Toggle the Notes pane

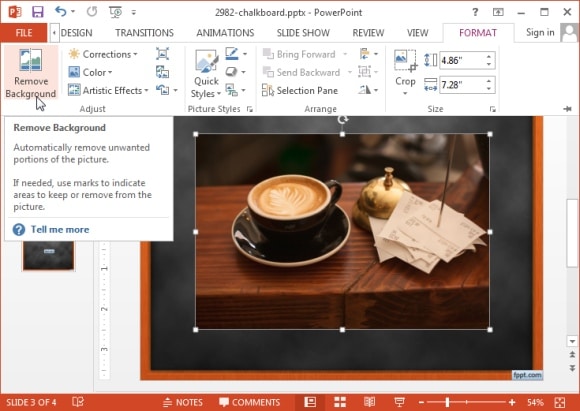pyautogui.click(x=183, y=402)
